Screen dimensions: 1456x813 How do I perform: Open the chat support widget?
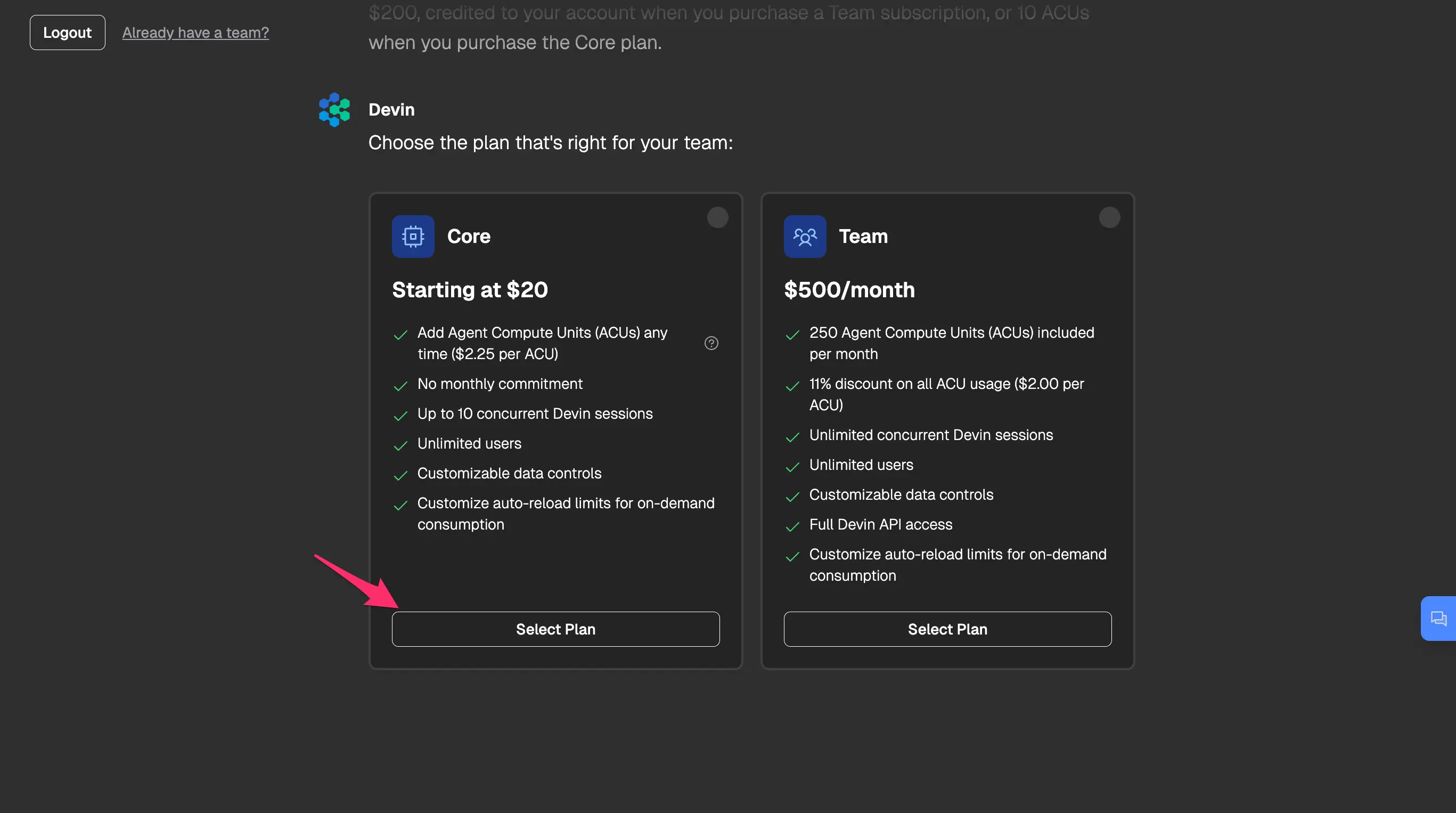[x=1438, y=618]
